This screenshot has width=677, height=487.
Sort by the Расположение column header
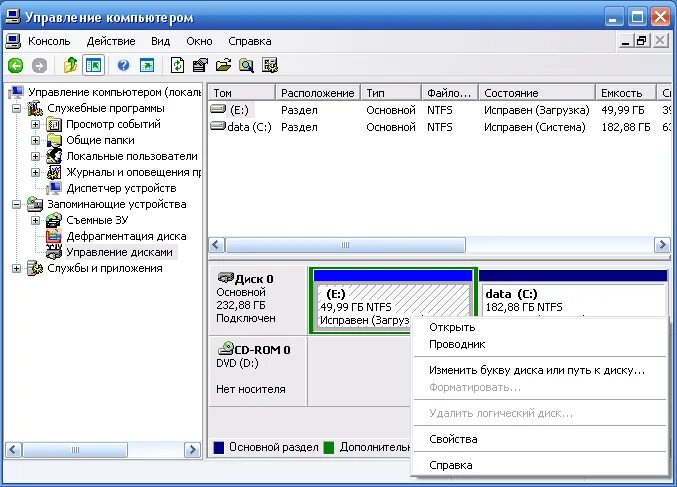(x=318, y=93)
